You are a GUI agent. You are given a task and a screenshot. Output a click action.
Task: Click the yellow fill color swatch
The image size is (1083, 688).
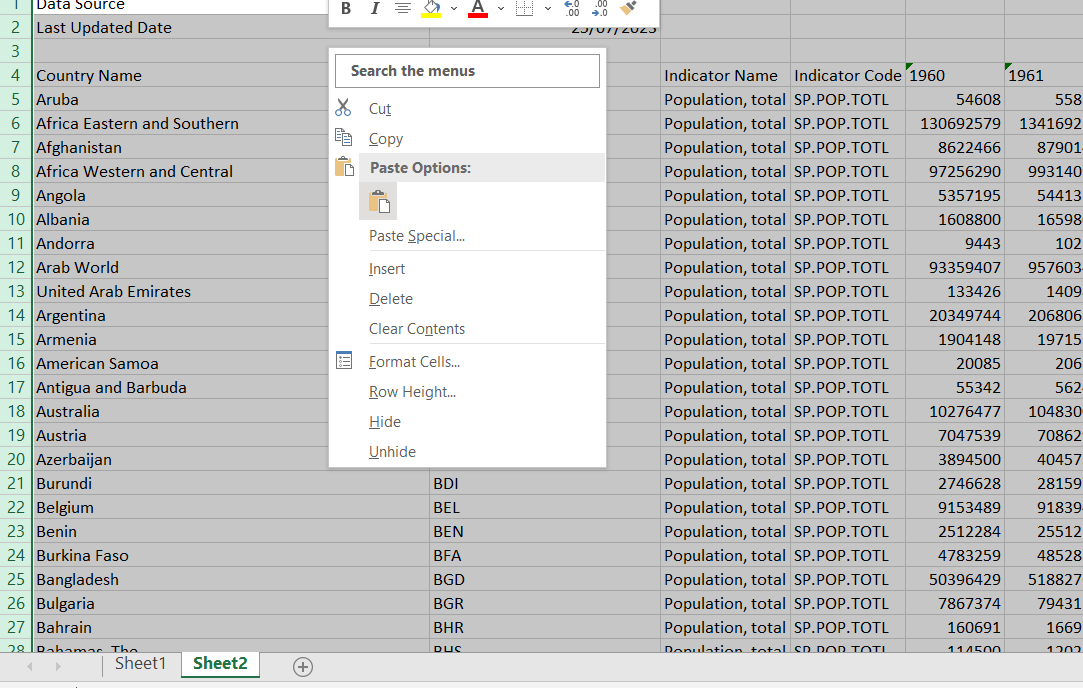pos(429,14)
